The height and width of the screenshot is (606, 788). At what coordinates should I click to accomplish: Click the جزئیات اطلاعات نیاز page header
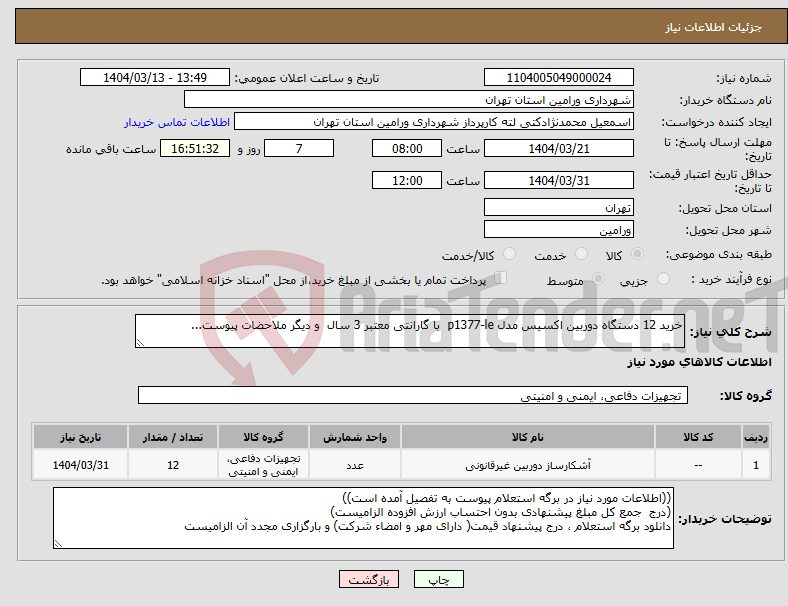click(x=714, y=27)
